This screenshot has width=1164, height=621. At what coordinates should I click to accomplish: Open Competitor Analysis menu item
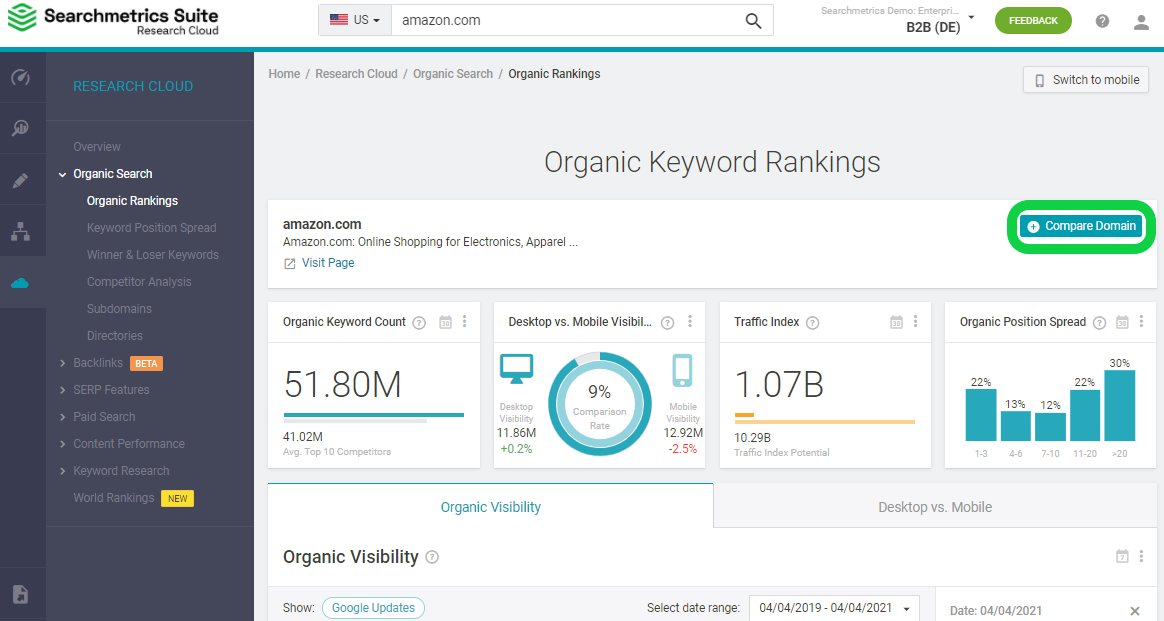coord(139,282)
